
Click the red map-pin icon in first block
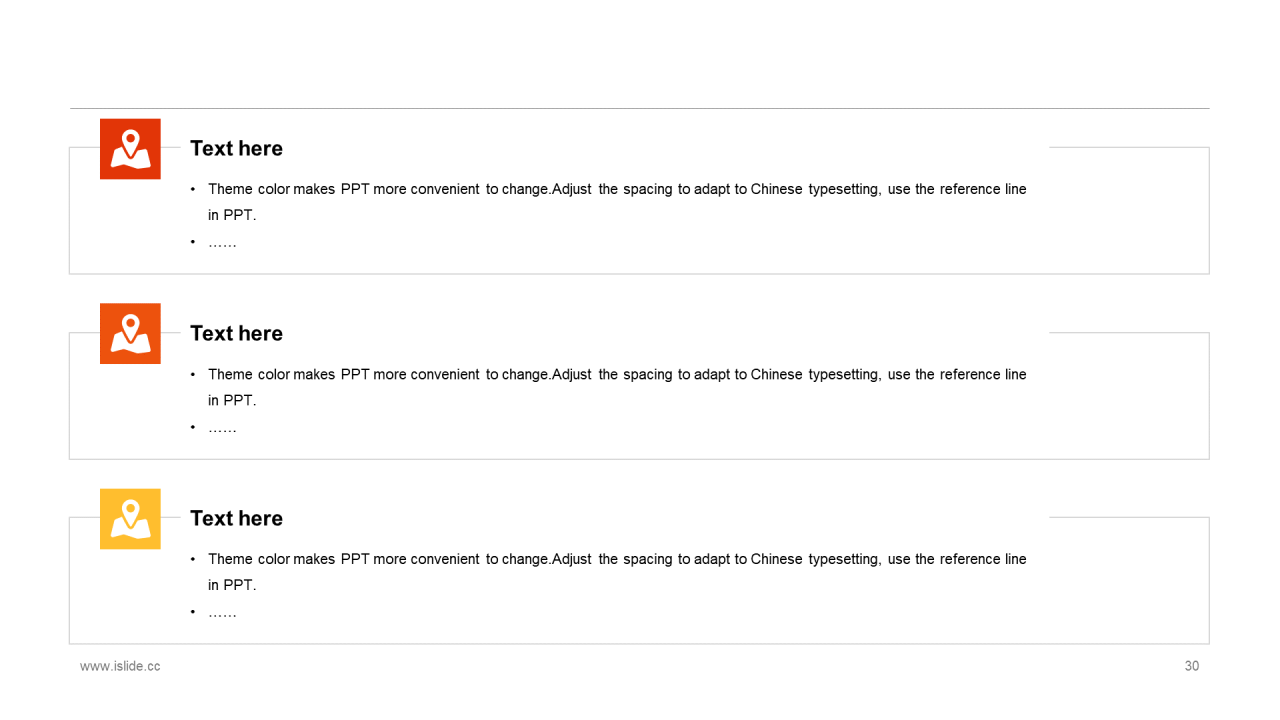130,149
